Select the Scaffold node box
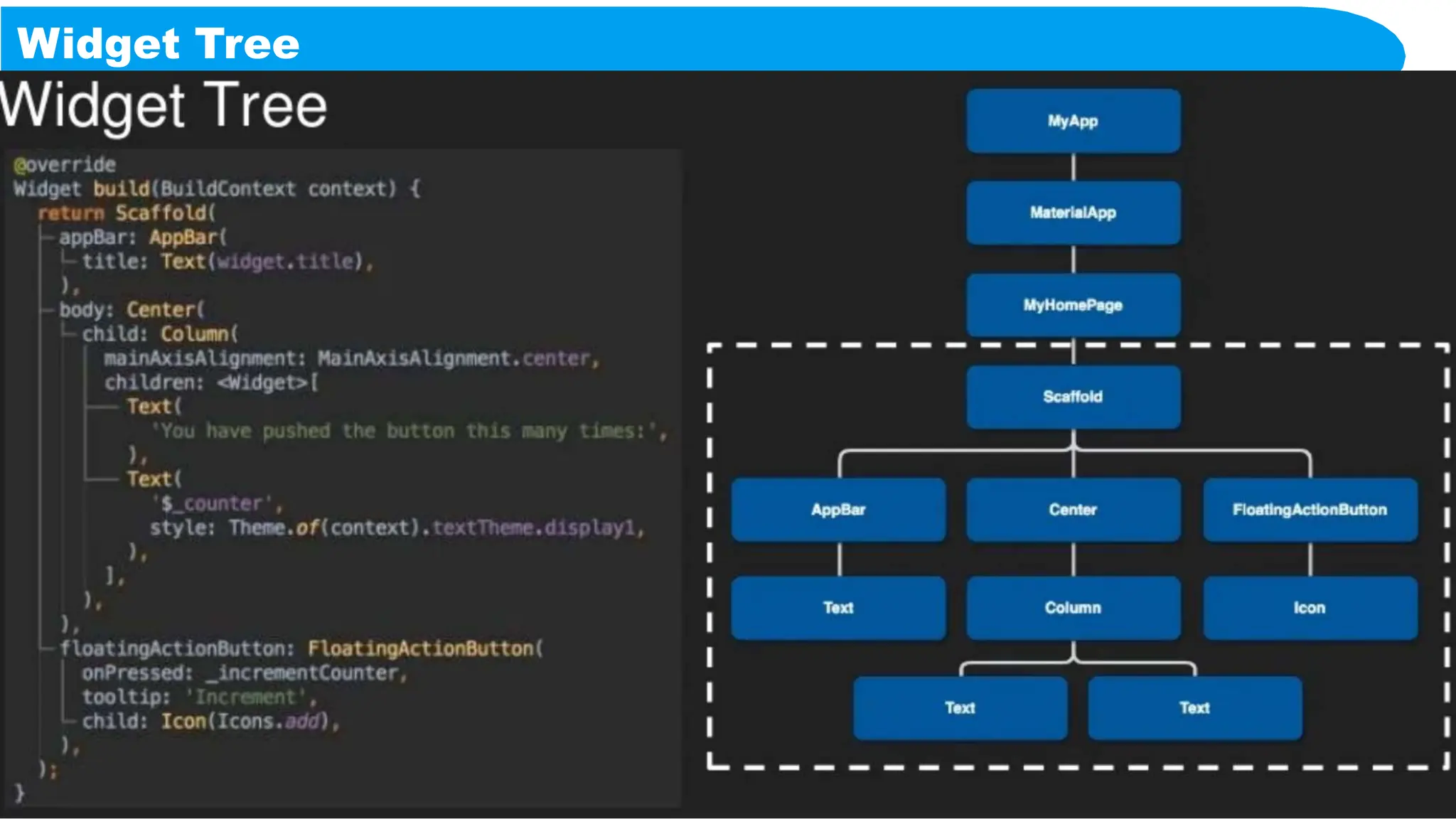Viewport: 1456px width, 819px height. (x=1073, y=397)
